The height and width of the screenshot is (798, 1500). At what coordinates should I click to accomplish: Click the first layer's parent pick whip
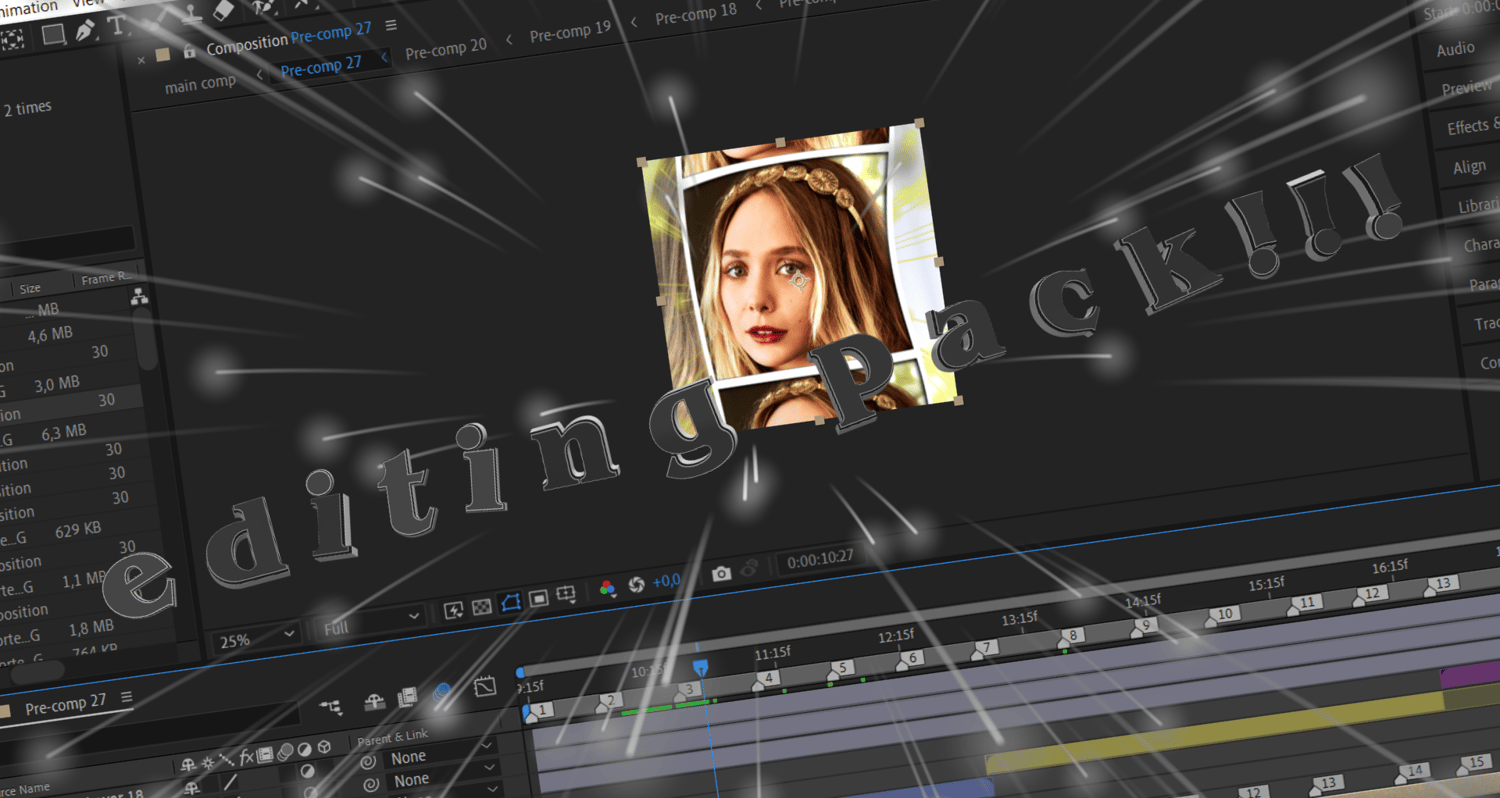367,763
